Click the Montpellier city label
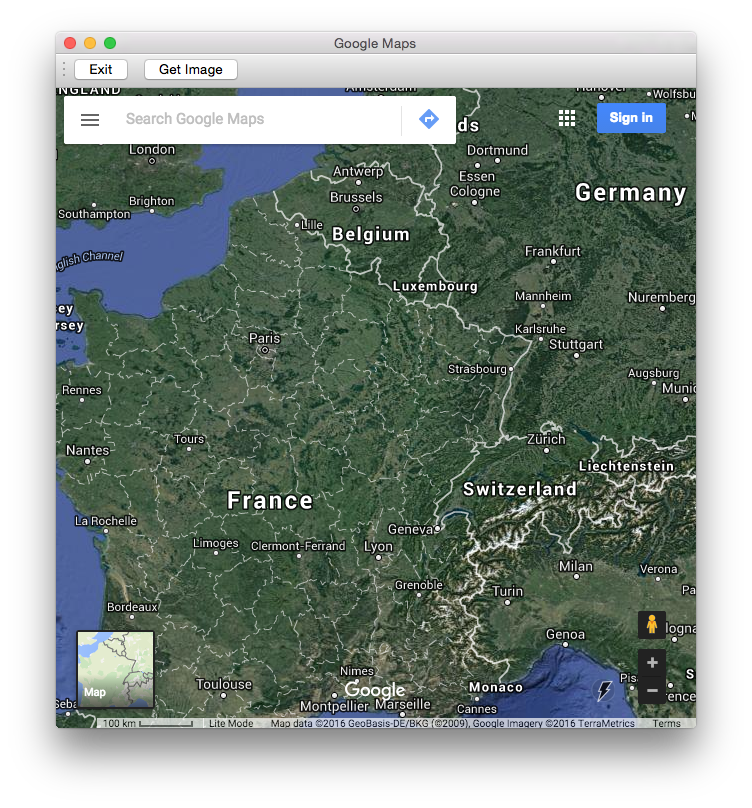The width and height of the screenshot is (752, 808). click(335, 706)
